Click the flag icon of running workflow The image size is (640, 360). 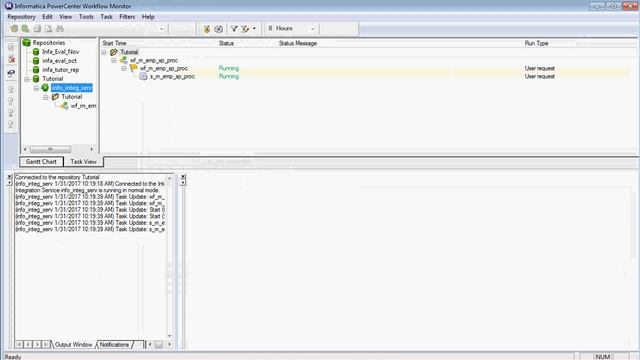pos(133,68)
